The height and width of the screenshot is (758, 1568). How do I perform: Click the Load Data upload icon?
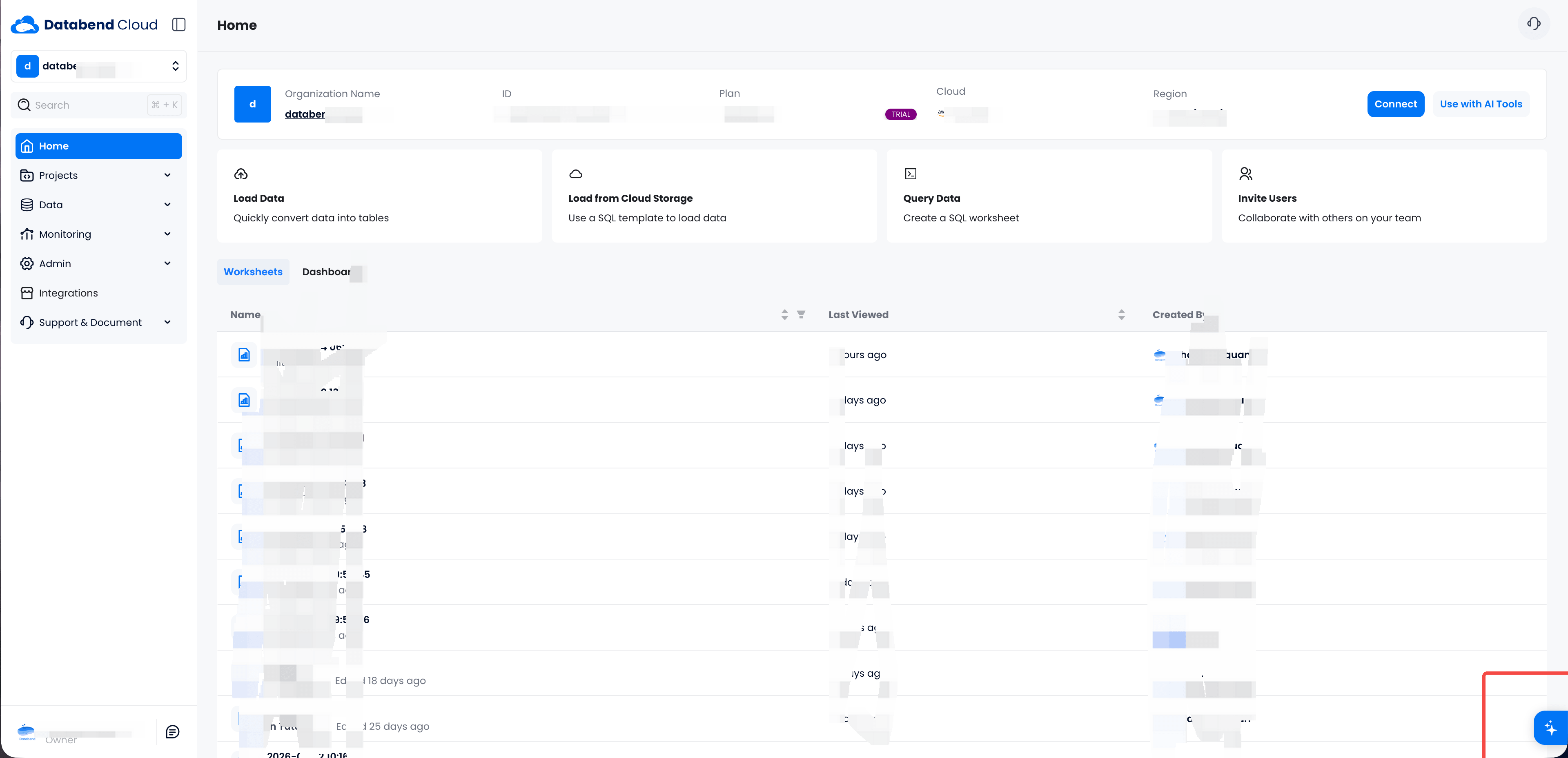pos(241,174)
